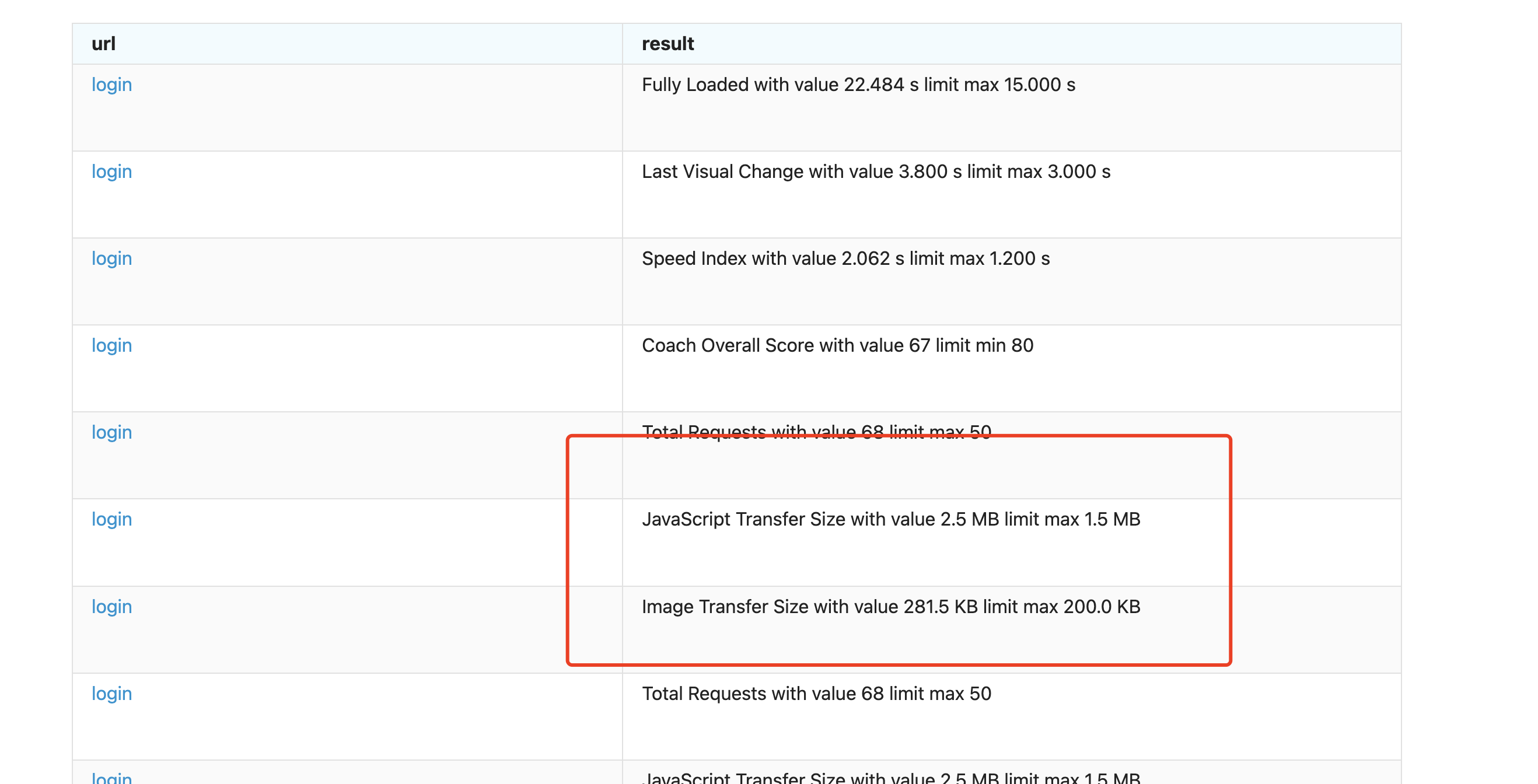Click the url column header

pos(103,44)
